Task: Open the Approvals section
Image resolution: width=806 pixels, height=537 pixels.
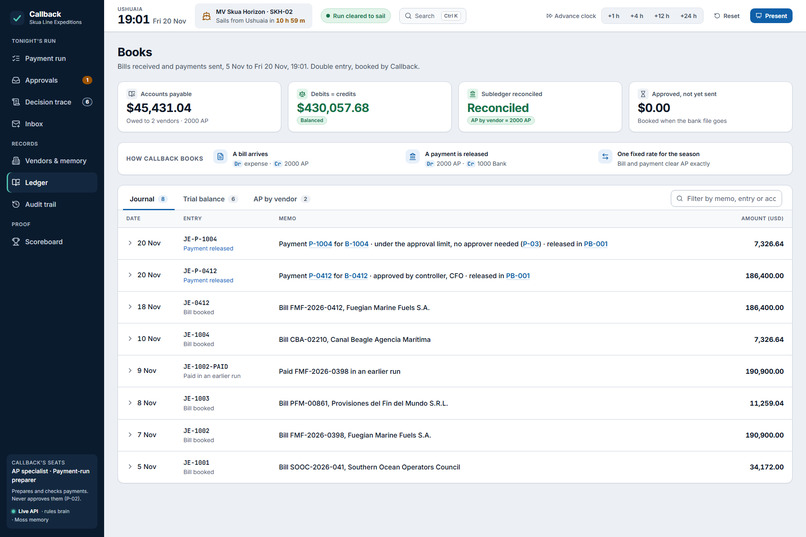Action: (x=51, y=80)
